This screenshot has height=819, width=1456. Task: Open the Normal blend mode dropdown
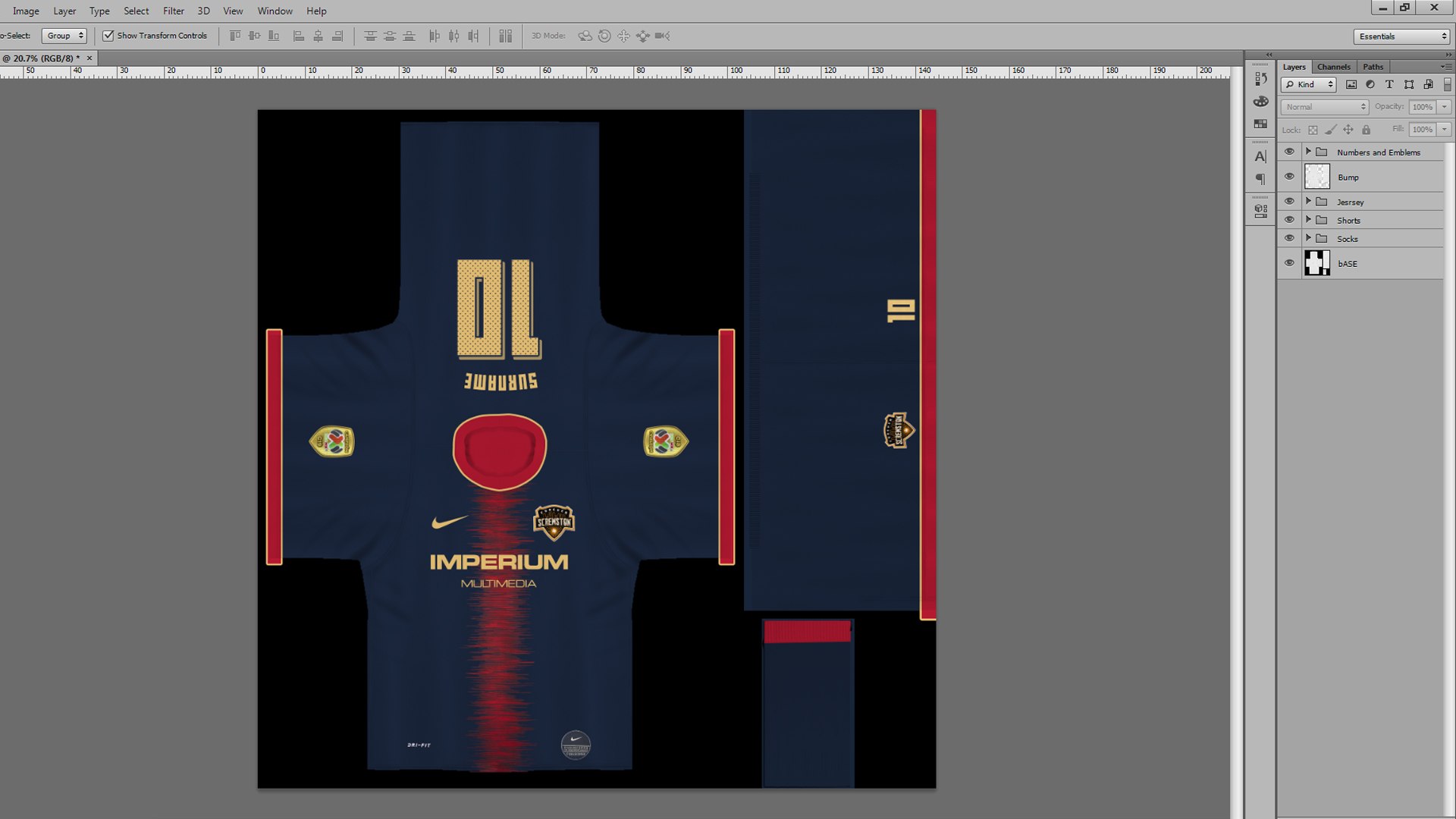(x=1324, y=107)
